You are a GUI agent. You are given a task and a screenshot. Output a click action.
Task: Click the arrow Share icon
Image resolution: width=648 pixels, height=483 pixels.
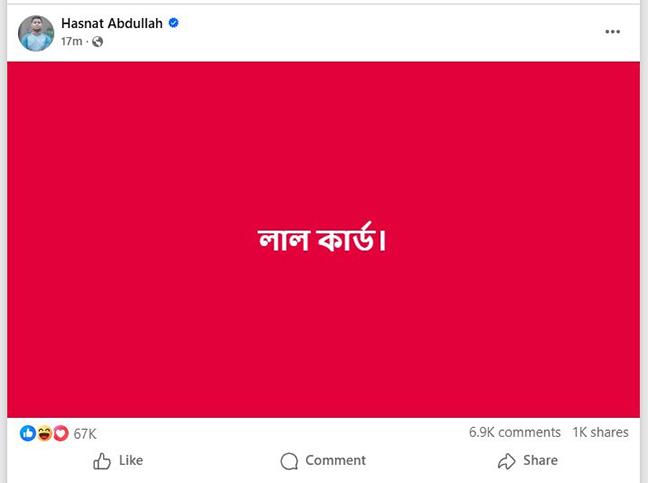[506, 461]
